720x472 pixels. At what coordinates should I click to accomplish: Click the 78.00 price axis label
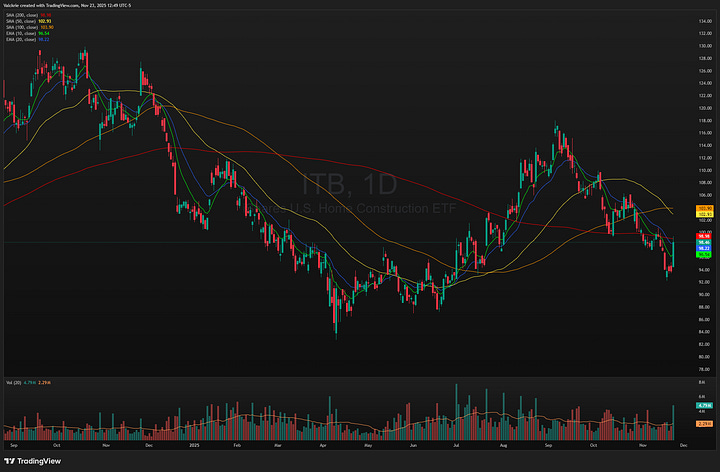tap(705, 369)
